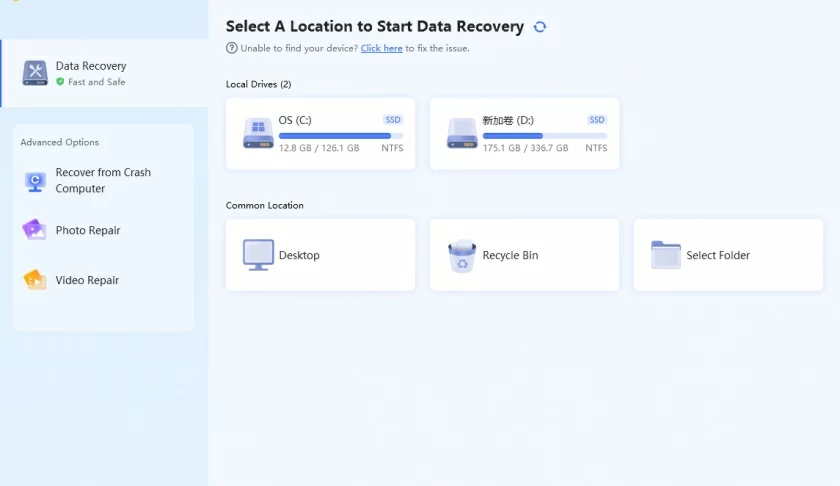Viewport: 840px width, 486px height.
Task: Click the Recycle Bin icon
Action: click(x=462, y=256)
